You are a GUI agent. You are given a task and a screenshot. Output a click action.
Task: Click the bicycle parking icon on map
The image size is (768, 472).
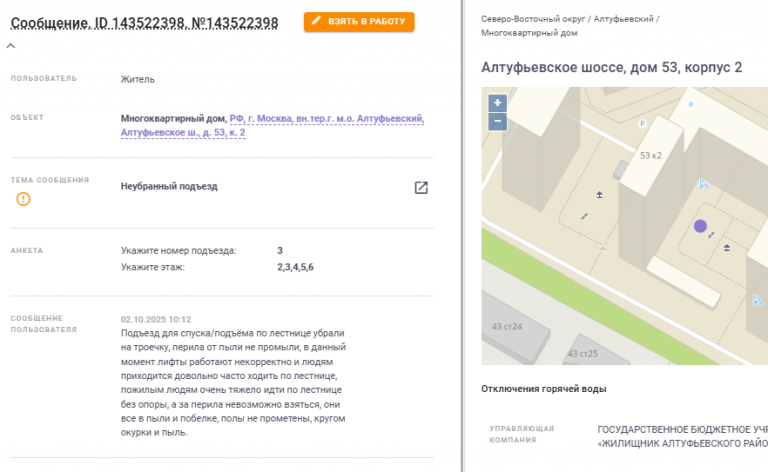coord(704,184)
